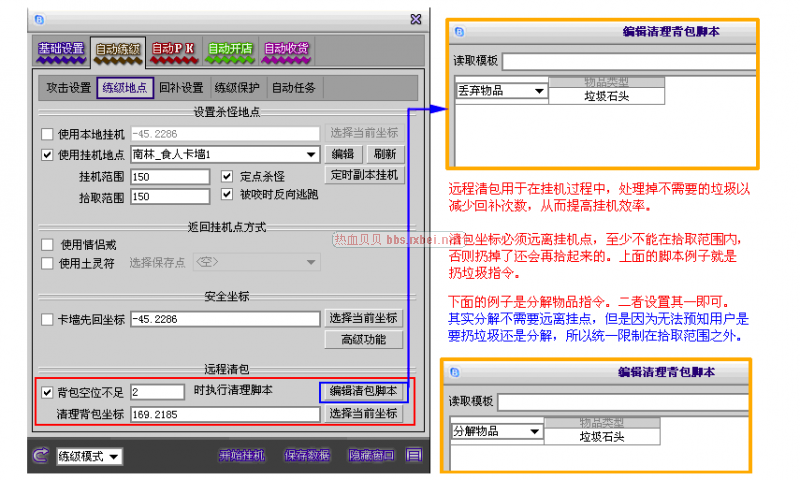Screen dimensions: 800x480
Task: Click the blue app icon in main title bar
Action: point(39,19)
